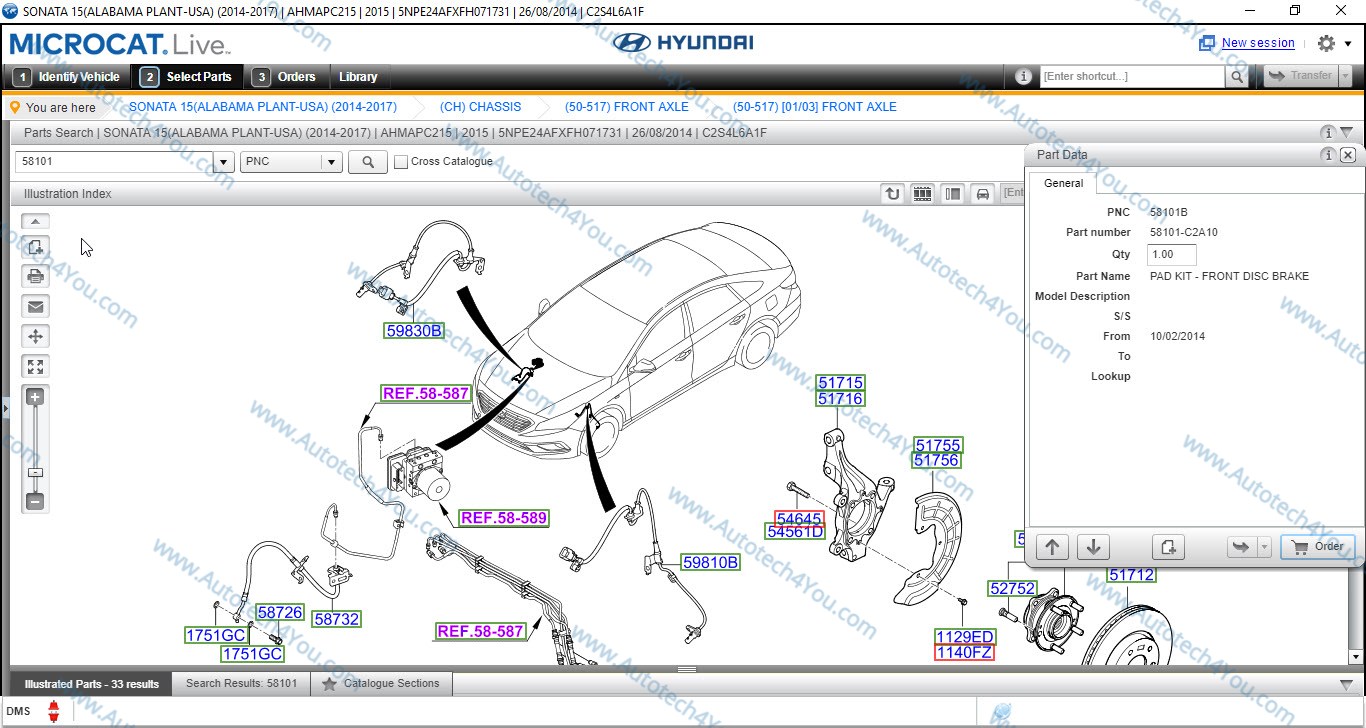
Task: Click the Order shopping cart button
Action: pyautogui.click(x=1318, y=547)
